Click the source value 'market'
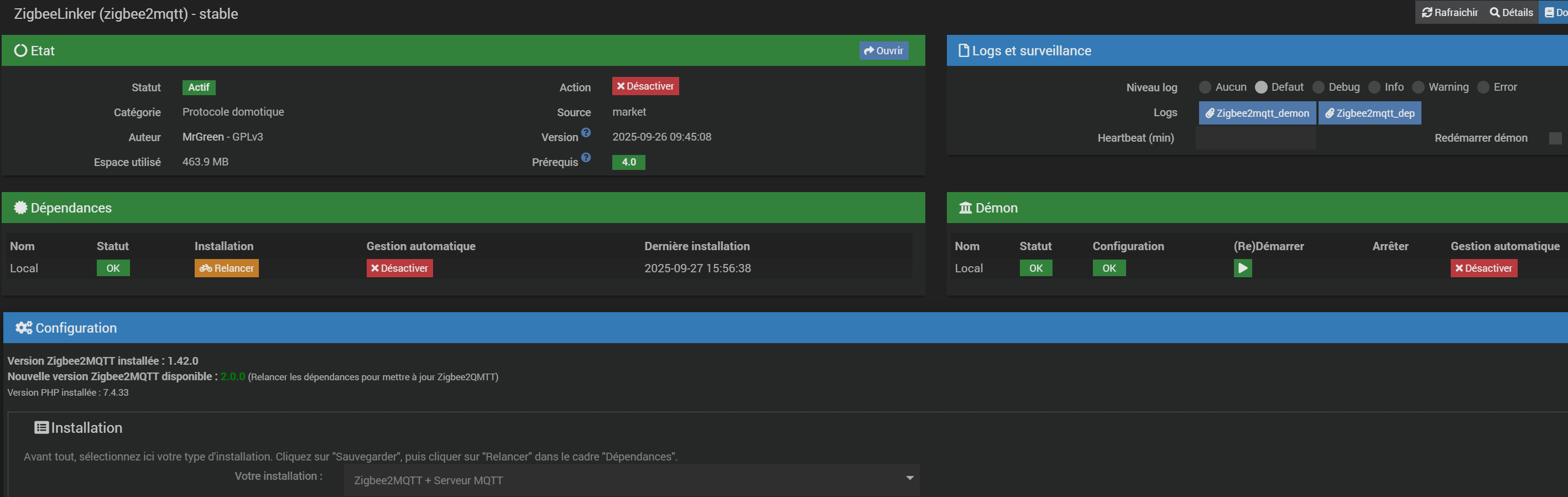The image size is (1568, 497). (x=629, y=112)
